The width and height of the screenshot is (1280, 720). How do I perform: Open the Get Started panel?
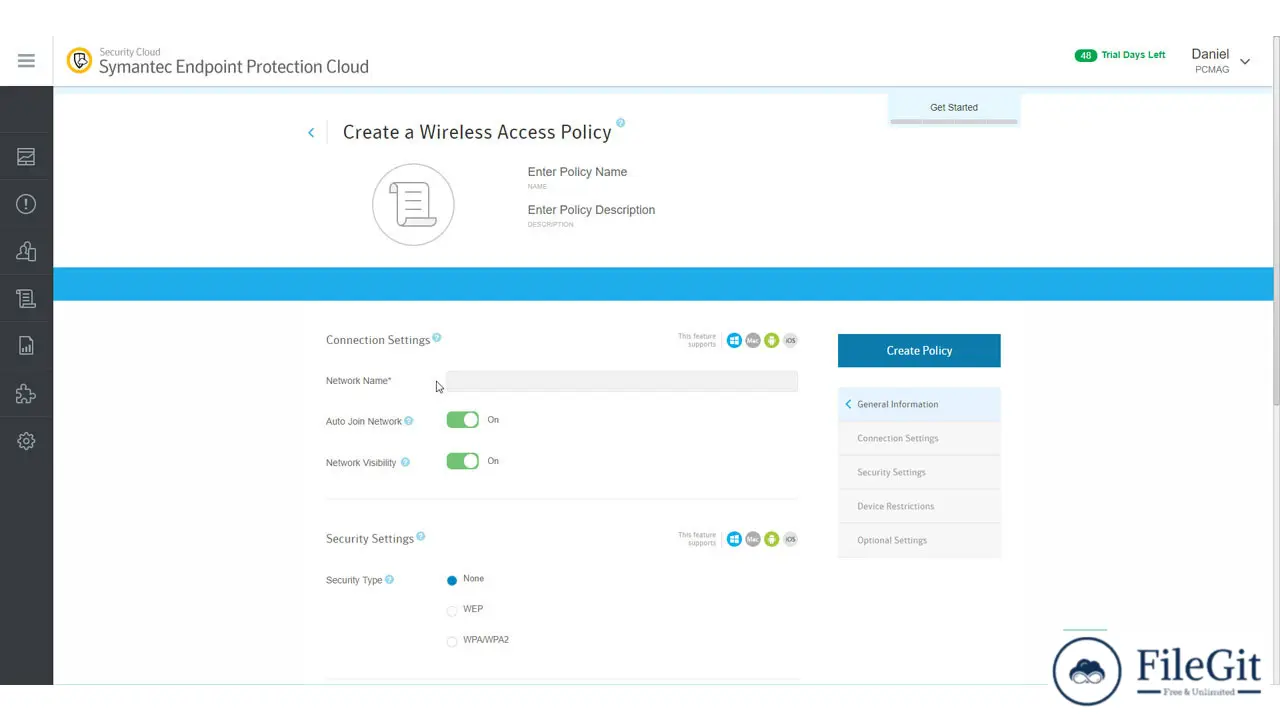click(954, 107)
